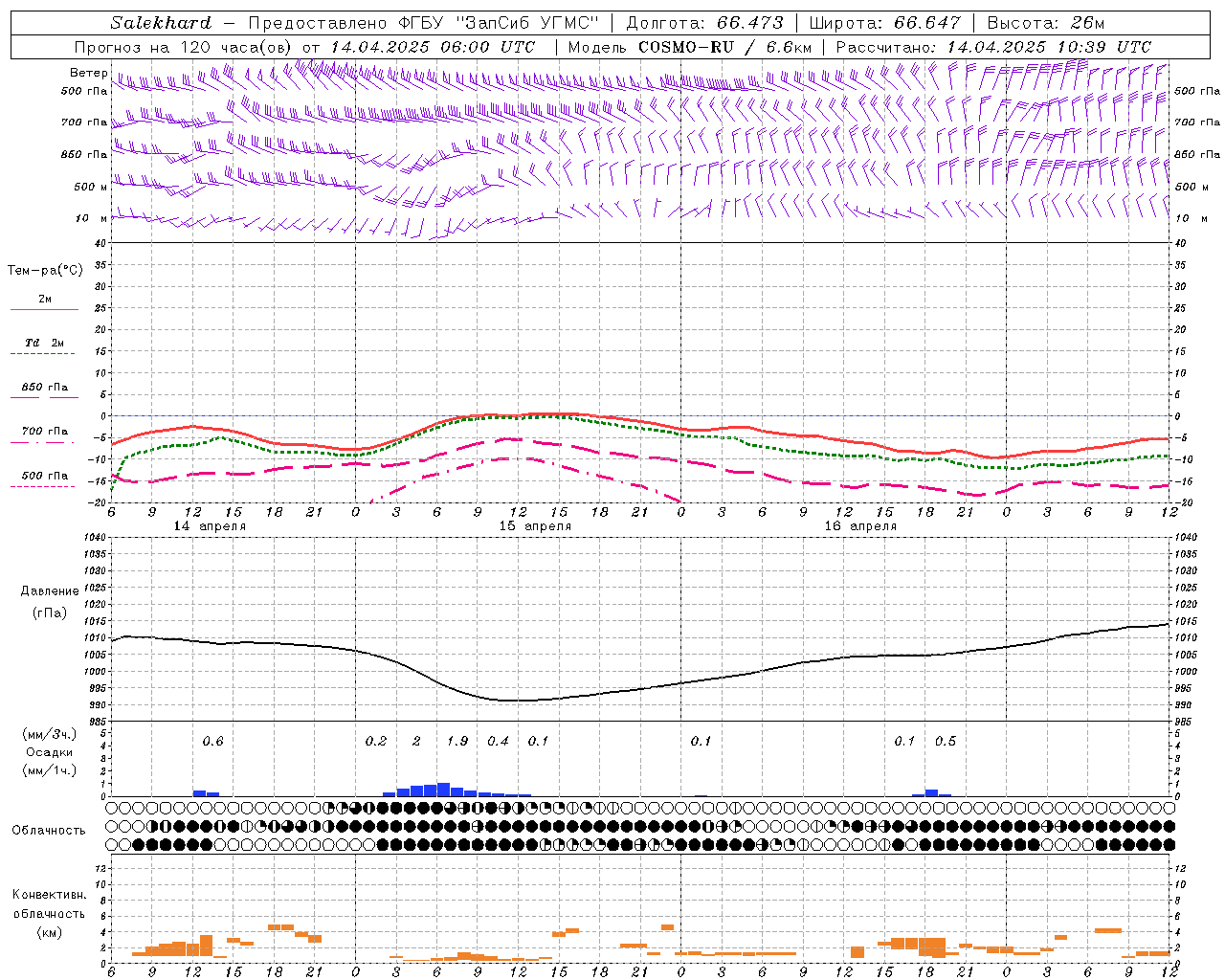1225x980 pixels.
Task: Click the 15 апреля date label
Action: tap(535, 526)
